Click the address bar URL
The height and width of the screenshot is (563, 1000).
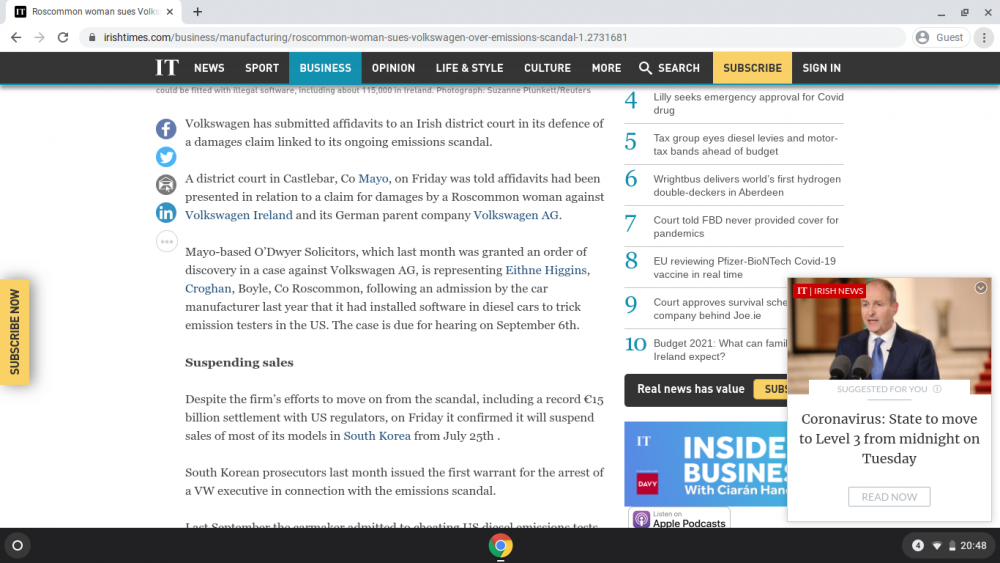(365, 37)
